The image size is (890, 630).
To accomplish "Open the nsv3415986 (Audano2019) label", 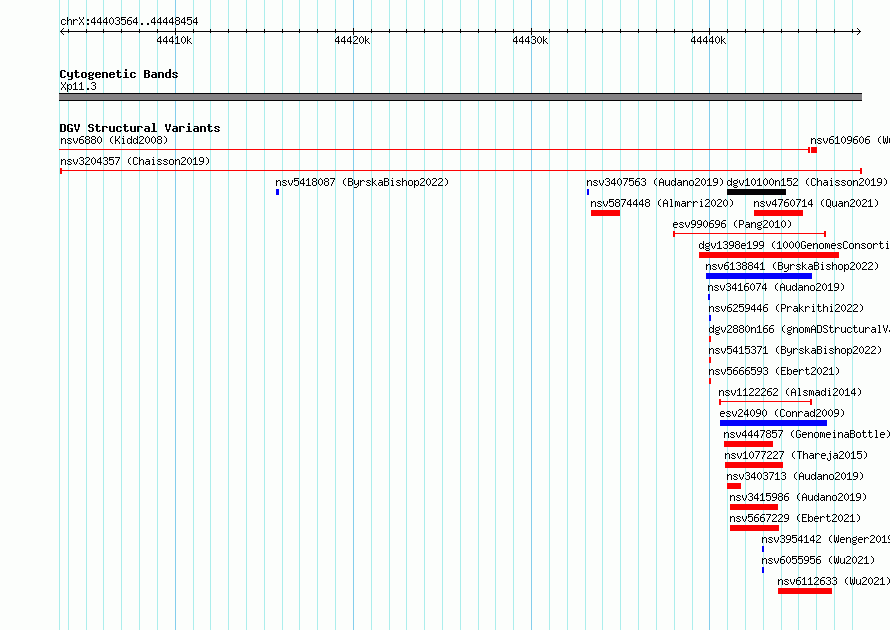I will 798,497.
